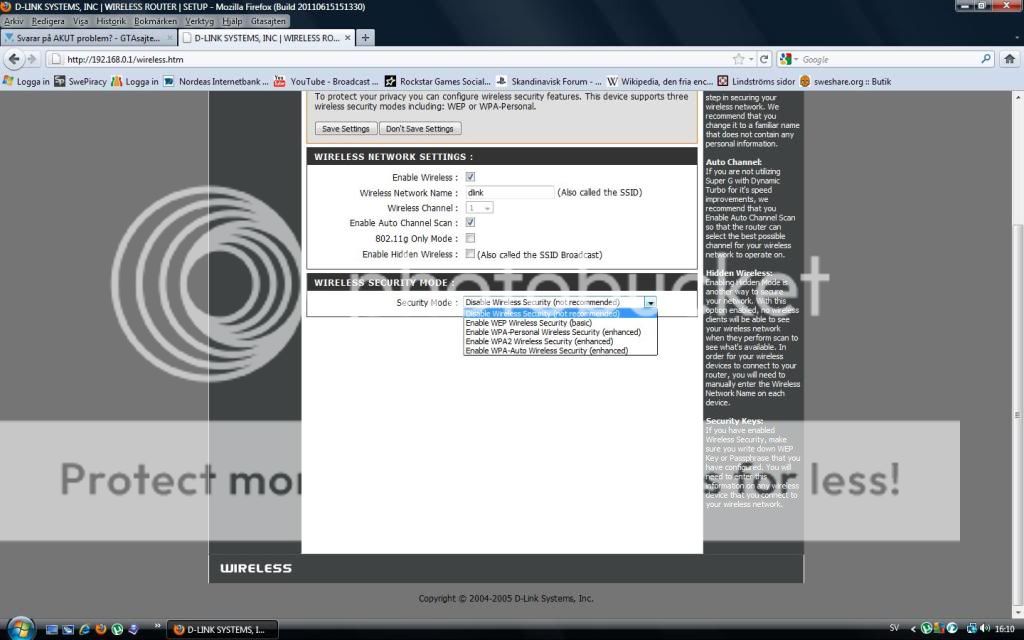Uncheck the Enable Wireless checkbox
Image resolution: width=1024 pixels, height=640 pixels.
click(x=469, y=177)
